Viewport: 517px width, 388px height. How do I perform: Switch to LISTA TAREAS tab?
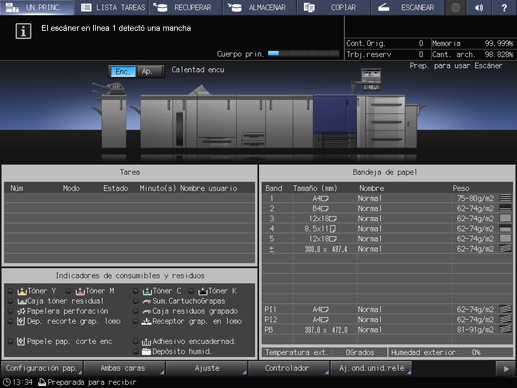point(112,7)
